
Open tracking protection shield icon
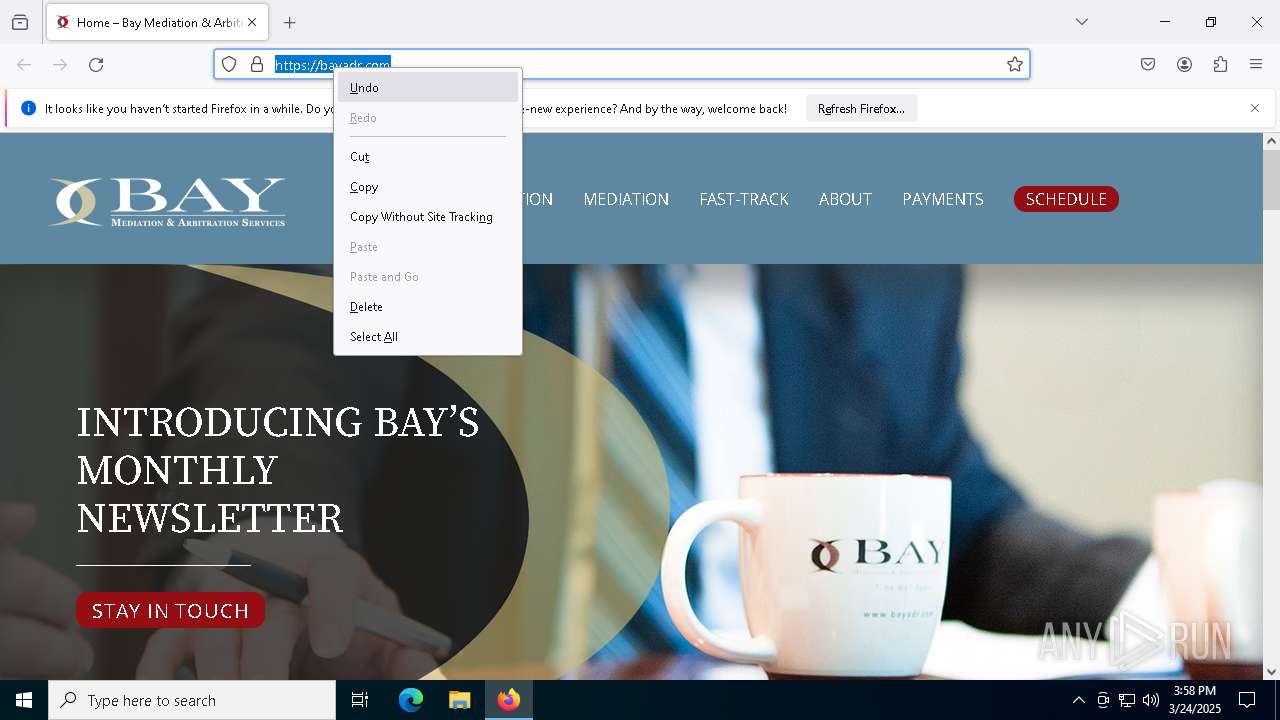(229, 64)
